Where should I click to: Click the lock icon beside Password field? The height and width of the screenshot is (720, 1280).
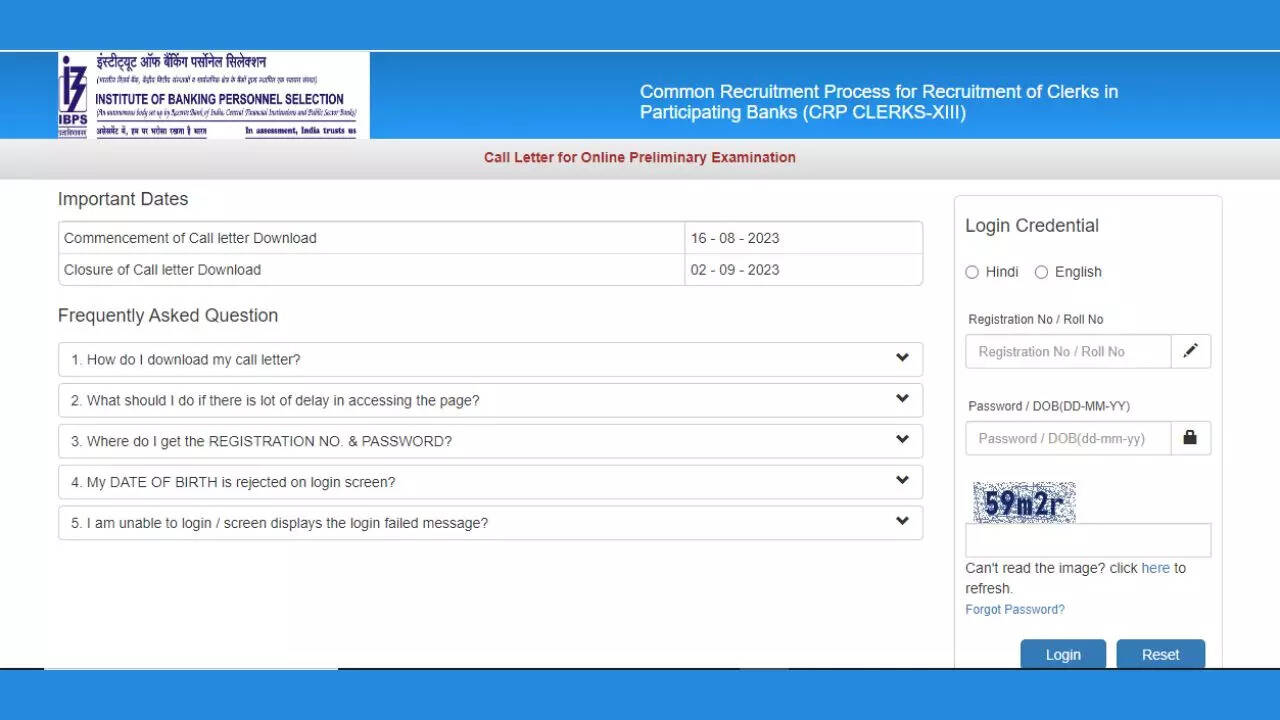1190,438
